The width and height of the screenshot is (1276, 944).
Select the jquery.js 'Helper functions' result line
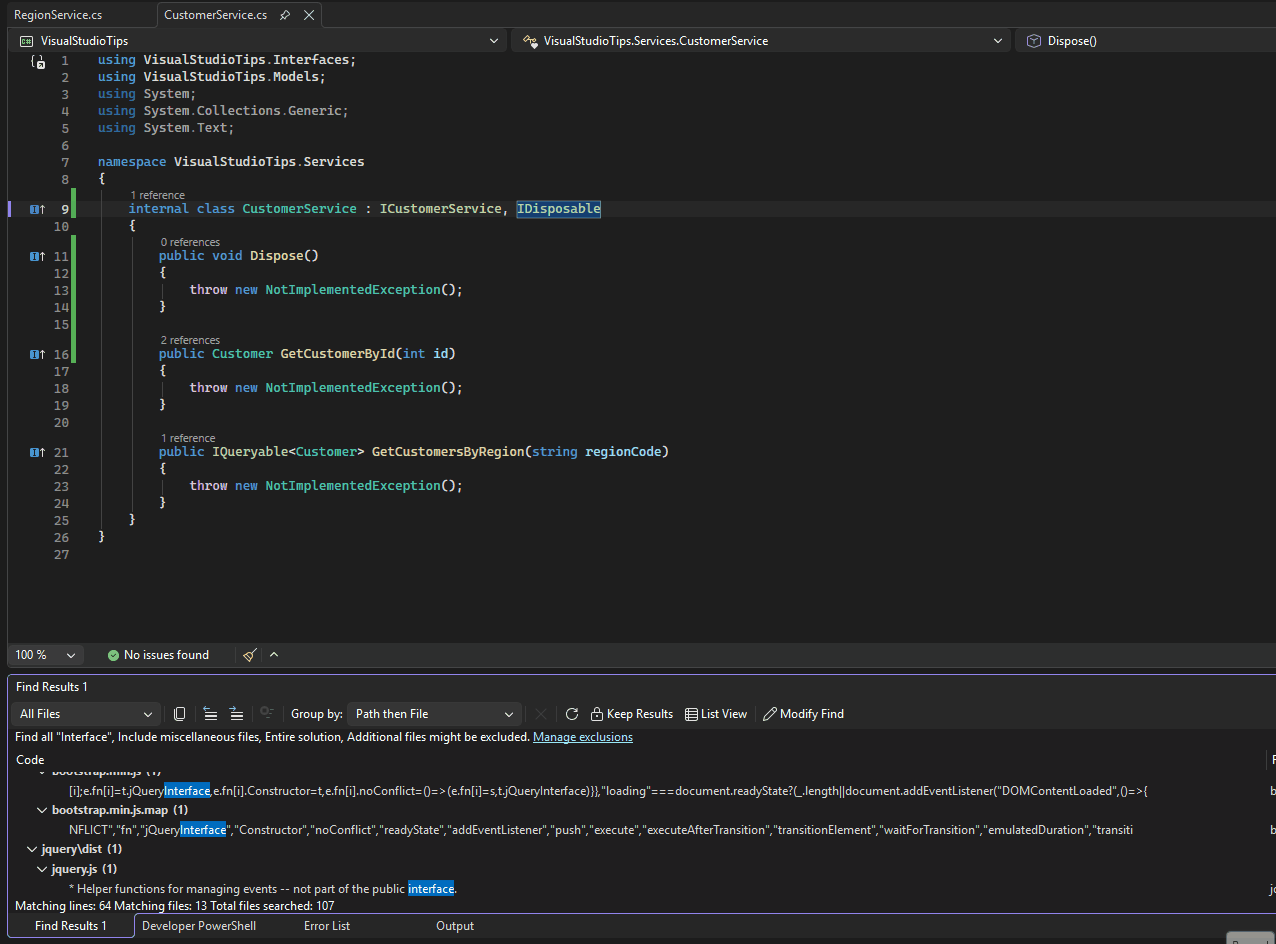[263, 889]
